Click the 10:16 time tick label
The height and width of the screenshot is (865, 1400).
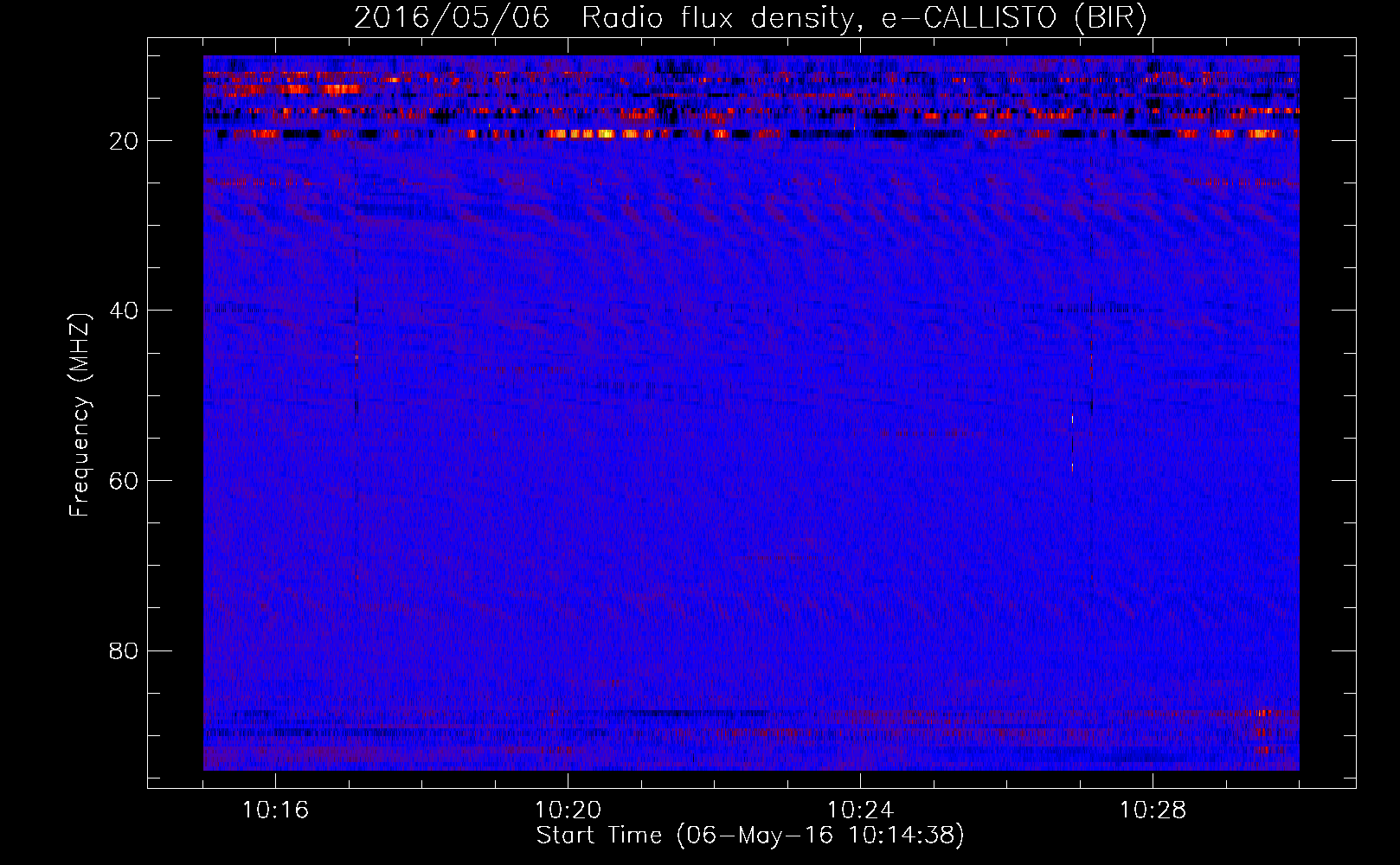(x=275, y=811)
